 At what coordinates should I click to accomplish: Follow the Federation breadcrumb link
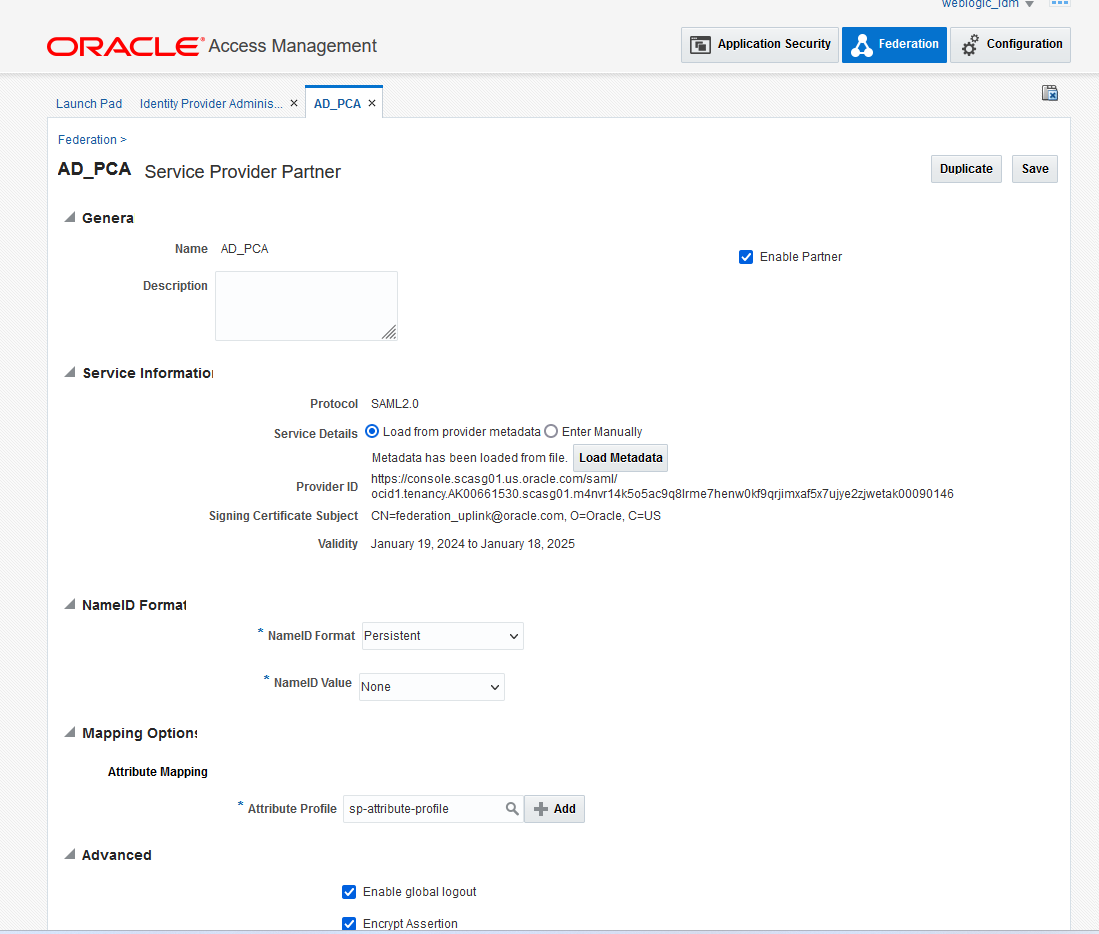[x=88, y=139]
